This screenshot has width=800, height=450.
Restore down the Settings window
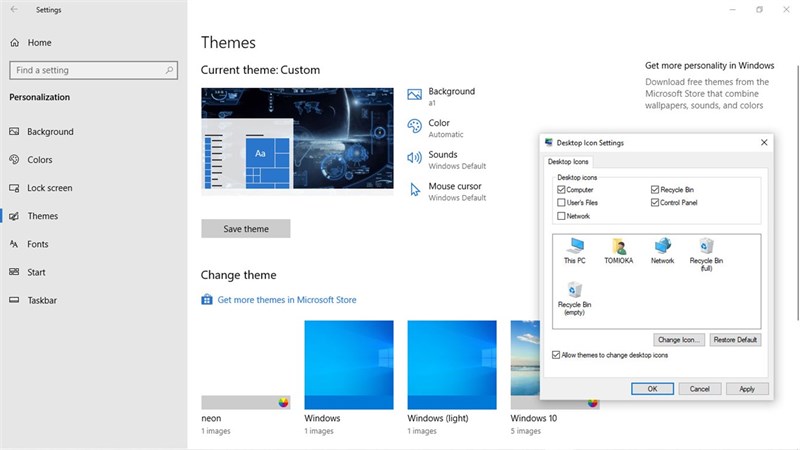click(759, 9)
